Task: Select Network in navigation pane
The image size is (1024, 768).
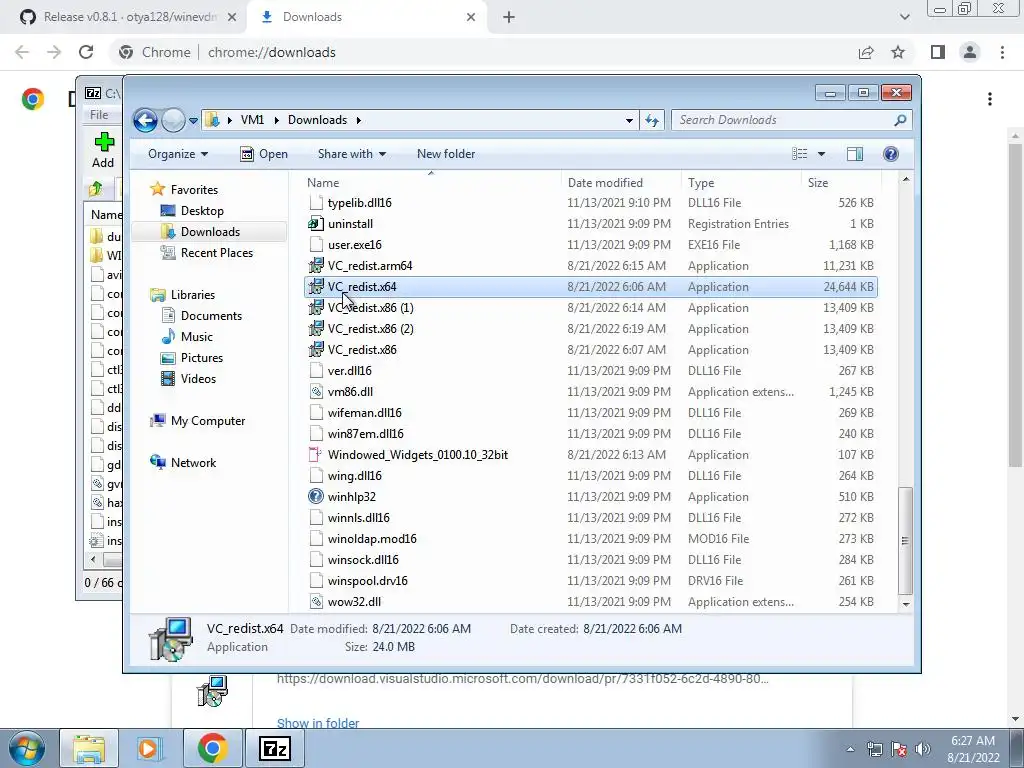Action: [193, 463]
